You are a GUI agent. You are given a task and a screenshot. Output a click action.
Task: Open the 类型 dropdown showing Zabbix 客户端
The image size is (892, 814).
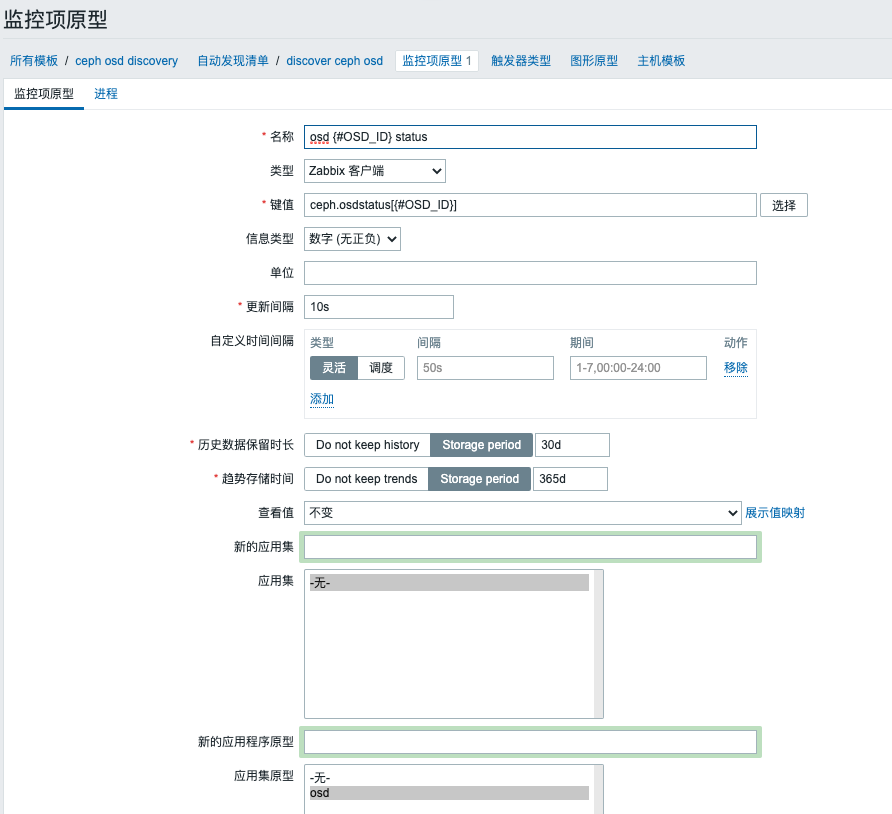point(374,171)
